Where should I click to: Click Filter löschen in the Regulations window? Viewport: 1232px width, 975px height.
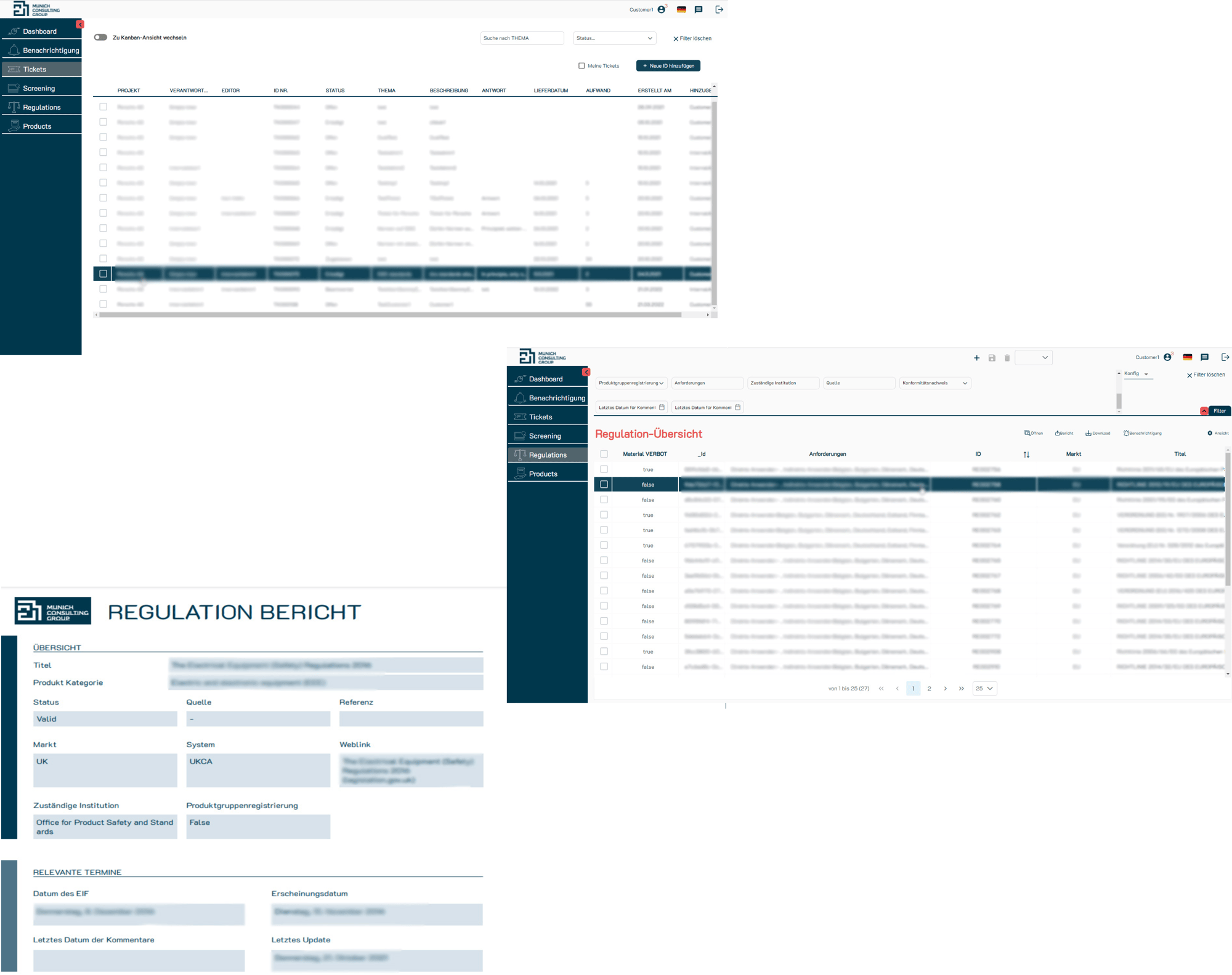[x=1206, y=375]
